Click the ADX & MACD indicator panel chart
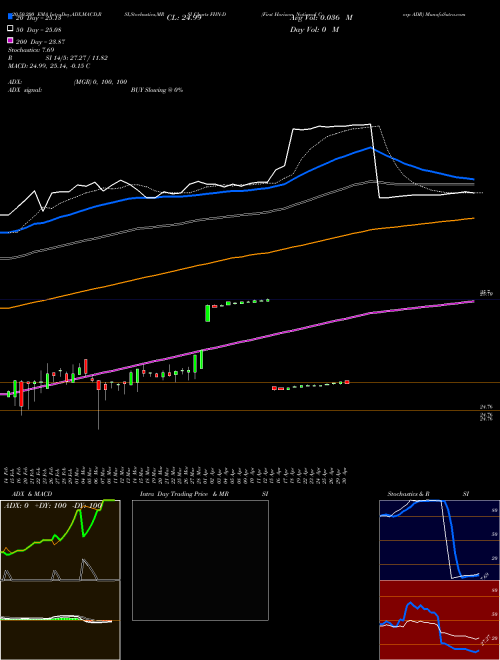Viewport: 500px width, 660px height. (60, 580)
